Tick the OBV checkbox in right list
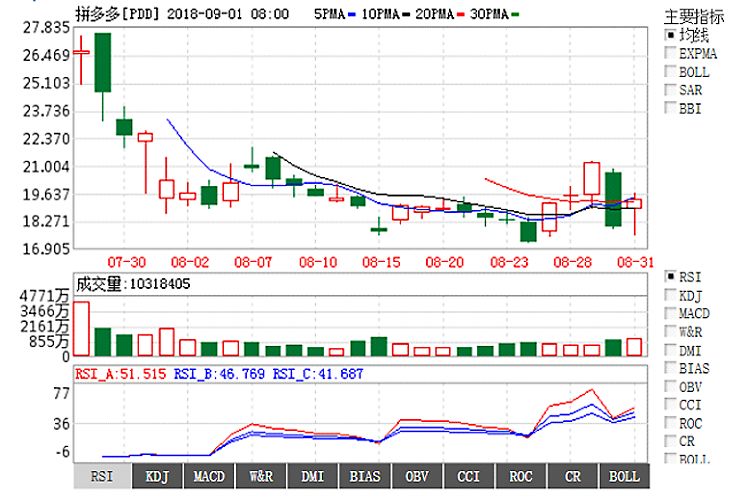The height and width of the screenshot is (500, 748). [671, 387]
